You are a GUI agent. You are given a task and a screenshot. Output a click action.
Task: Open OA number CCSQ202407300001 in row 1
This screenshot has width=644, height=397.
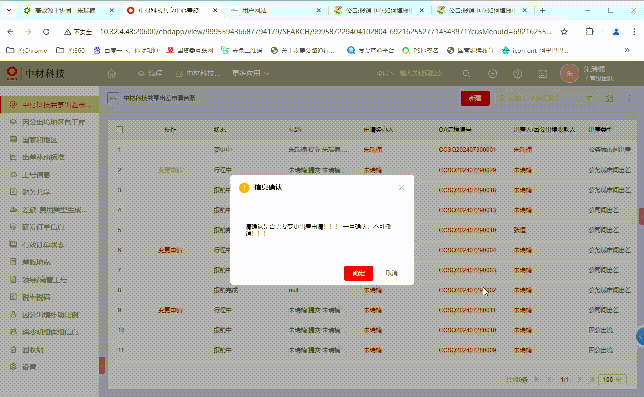point(467,149)
